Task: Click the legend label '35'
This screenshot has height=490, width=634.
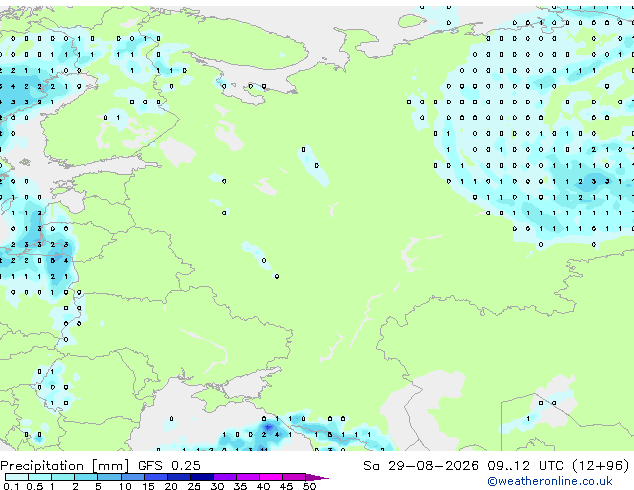Action: (240, 486)
